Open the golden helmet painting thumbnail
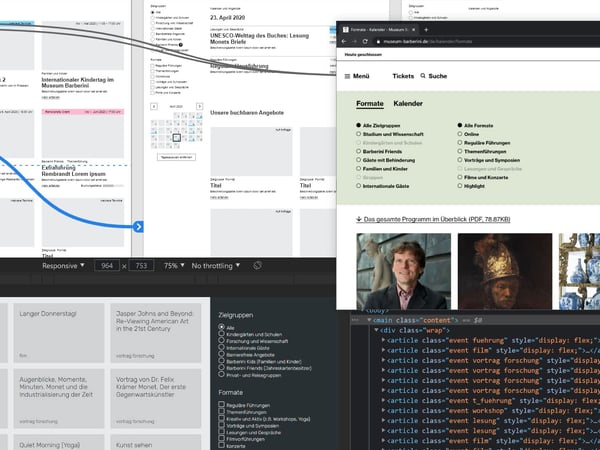 pos(505,271)
